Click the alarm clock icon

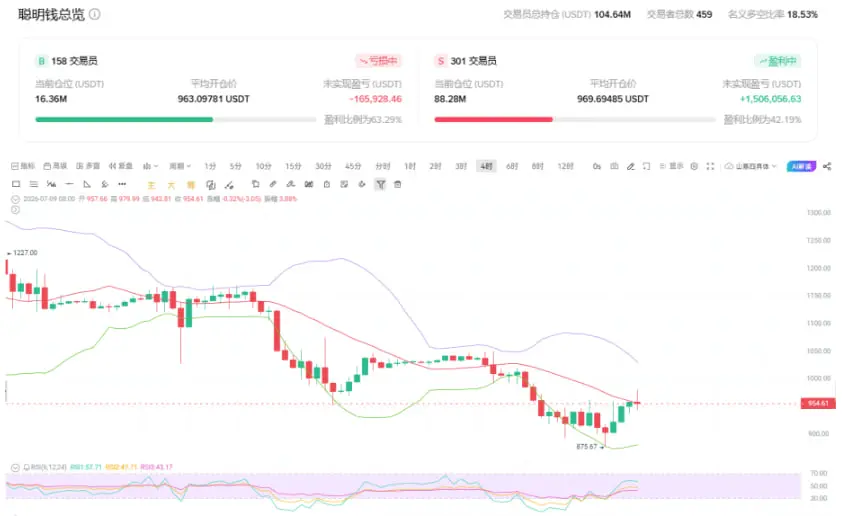pyautogui.click(x=326, y=184)
